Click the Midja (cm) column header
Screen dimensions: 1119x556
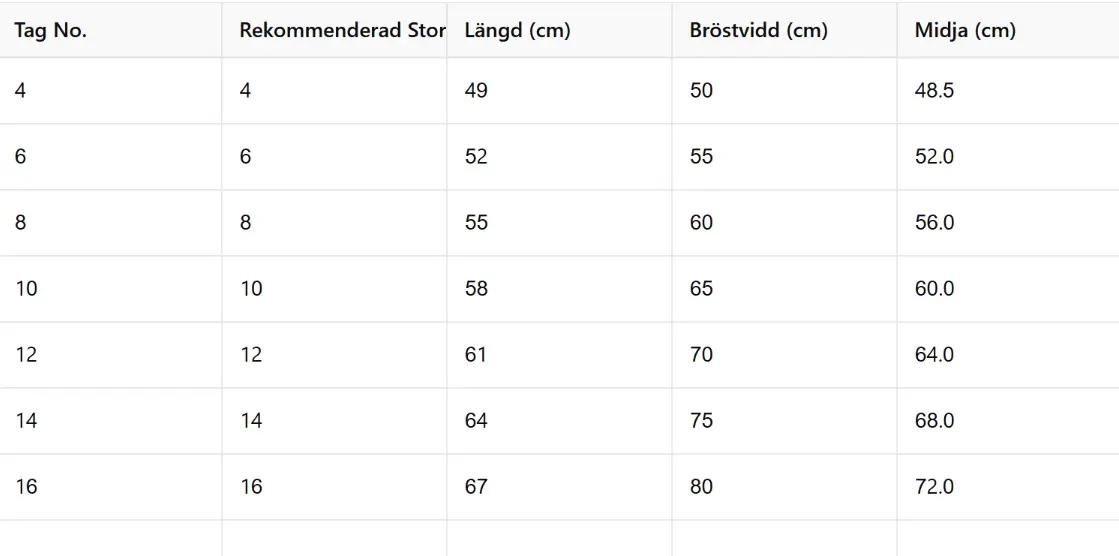(x=965, y=30)
